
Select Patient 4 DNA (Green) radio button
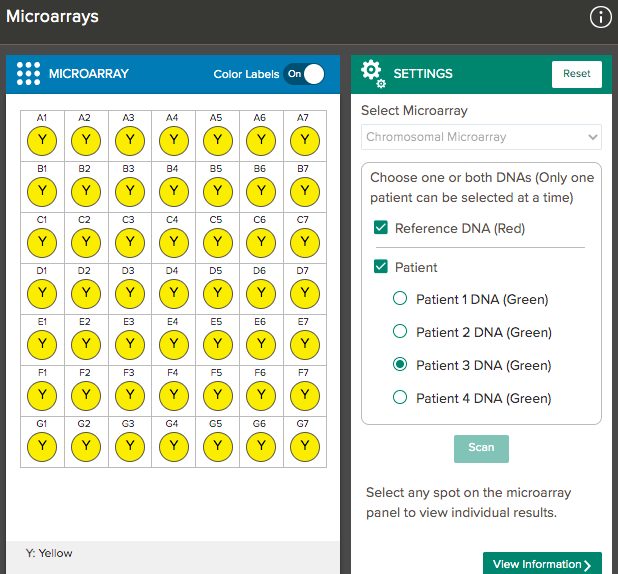pyautogui.click(x=400, y=397)
